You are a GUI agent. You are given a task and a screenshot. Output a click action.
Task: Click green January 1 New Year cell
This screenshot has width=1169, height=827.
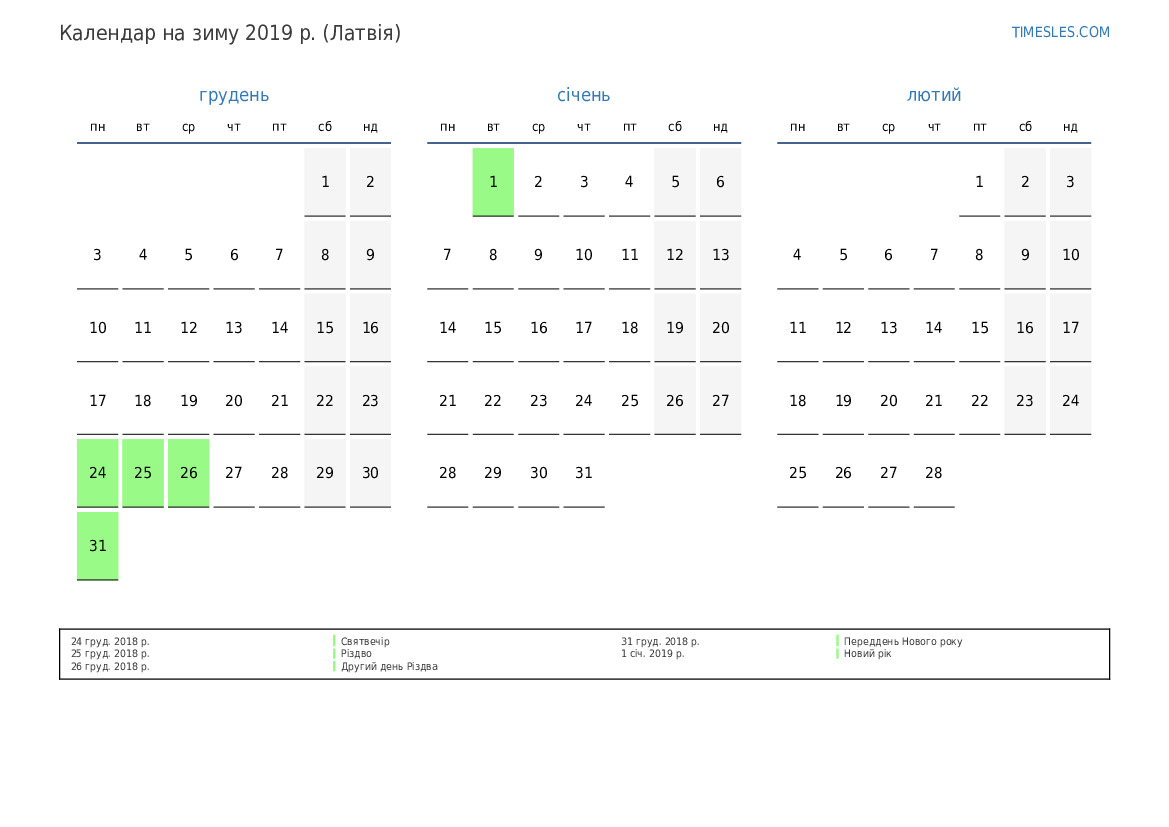point(493,182)
